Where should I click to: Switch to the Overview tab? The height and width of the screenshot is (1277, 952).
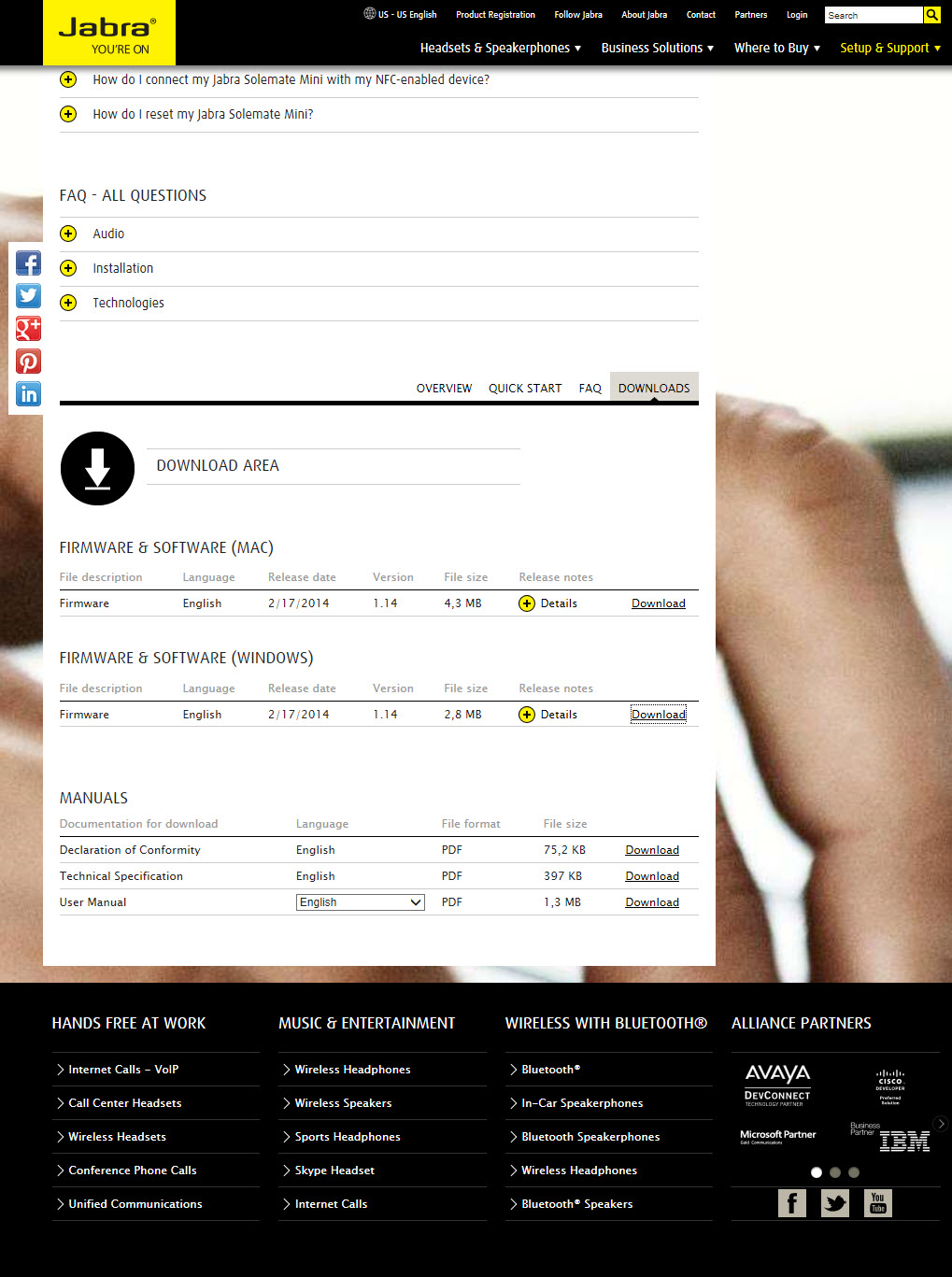[444, 389]
